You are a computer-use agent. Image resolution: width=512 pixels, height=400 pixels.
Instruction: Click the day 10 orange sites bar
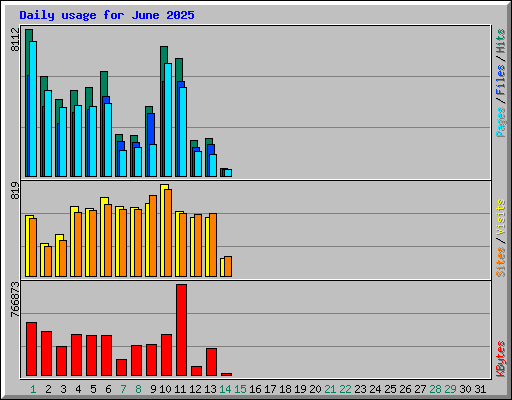168,233
